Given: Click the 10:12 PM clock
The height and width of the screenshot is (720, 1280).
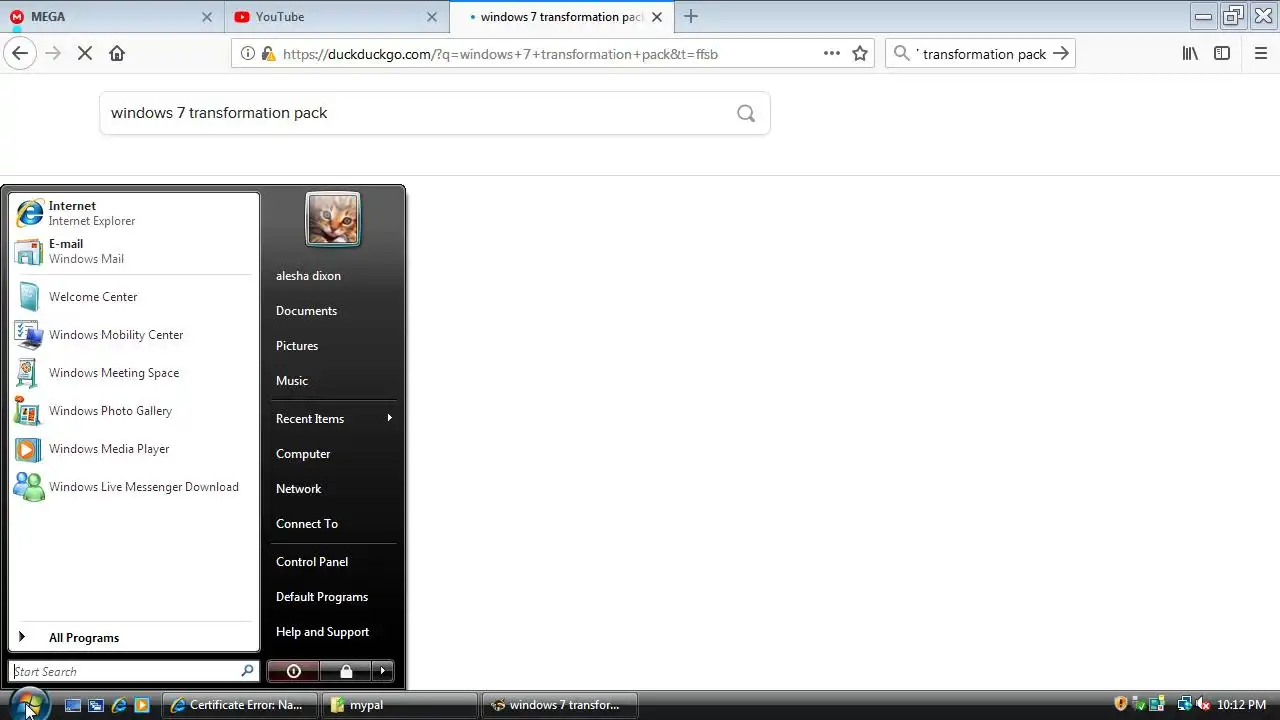Looking at the screenshot, I should click(x=1241, y=705).
